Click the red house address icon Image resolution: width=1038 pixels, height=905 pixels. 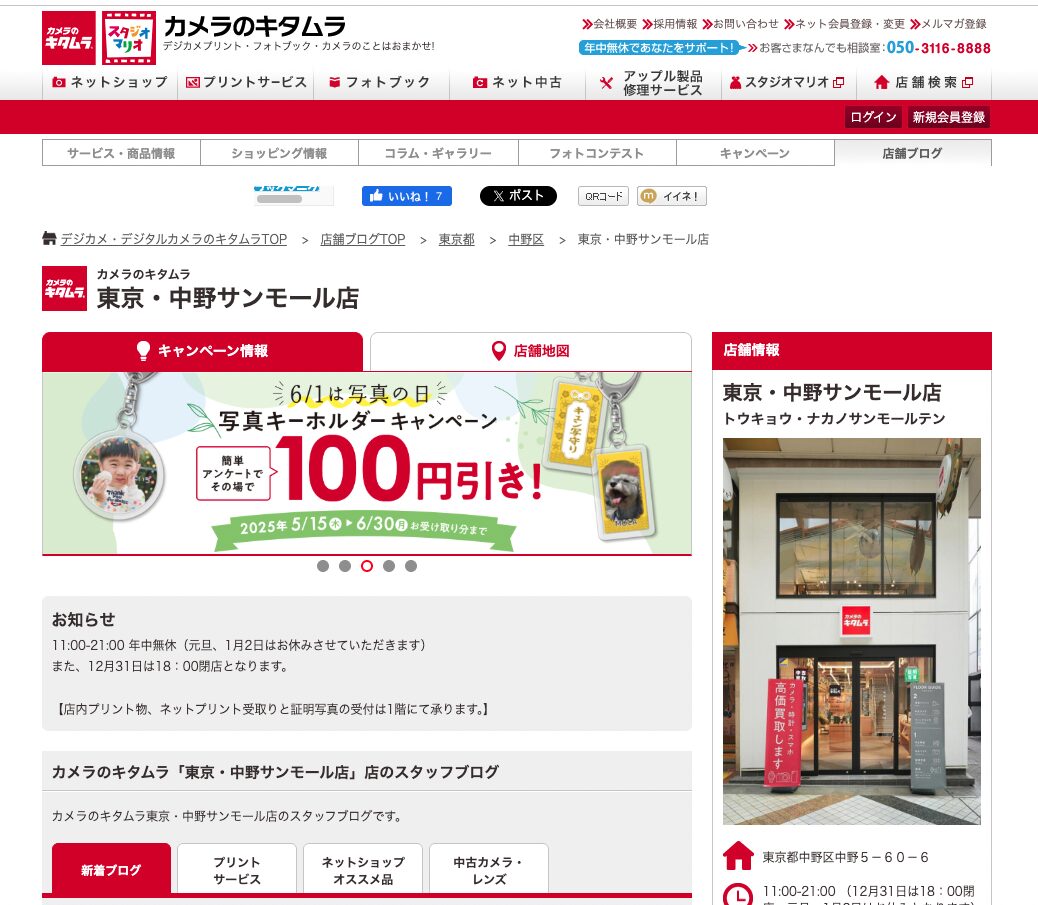click(738, 855)
